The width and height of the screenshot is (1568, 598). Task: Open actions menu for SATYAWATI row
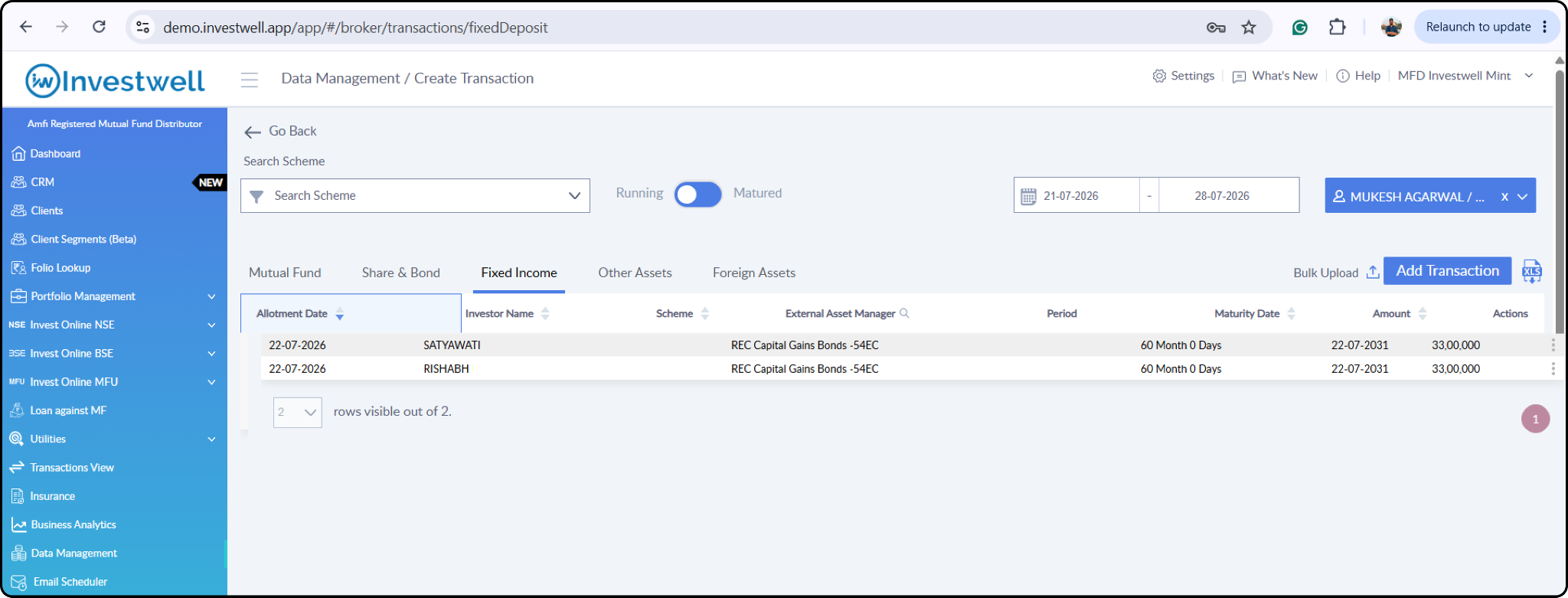[1553, 345]
